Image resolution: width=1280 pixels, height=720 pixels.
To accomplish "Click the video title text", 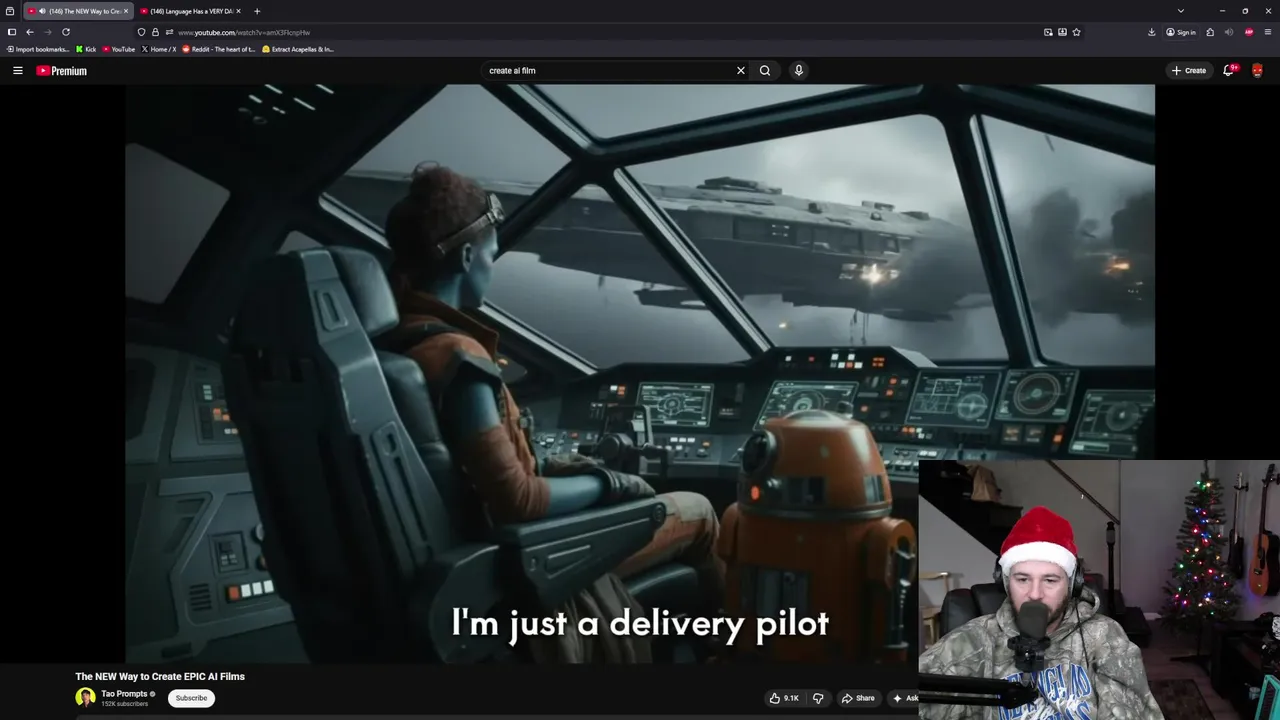I will coord(160,677).
